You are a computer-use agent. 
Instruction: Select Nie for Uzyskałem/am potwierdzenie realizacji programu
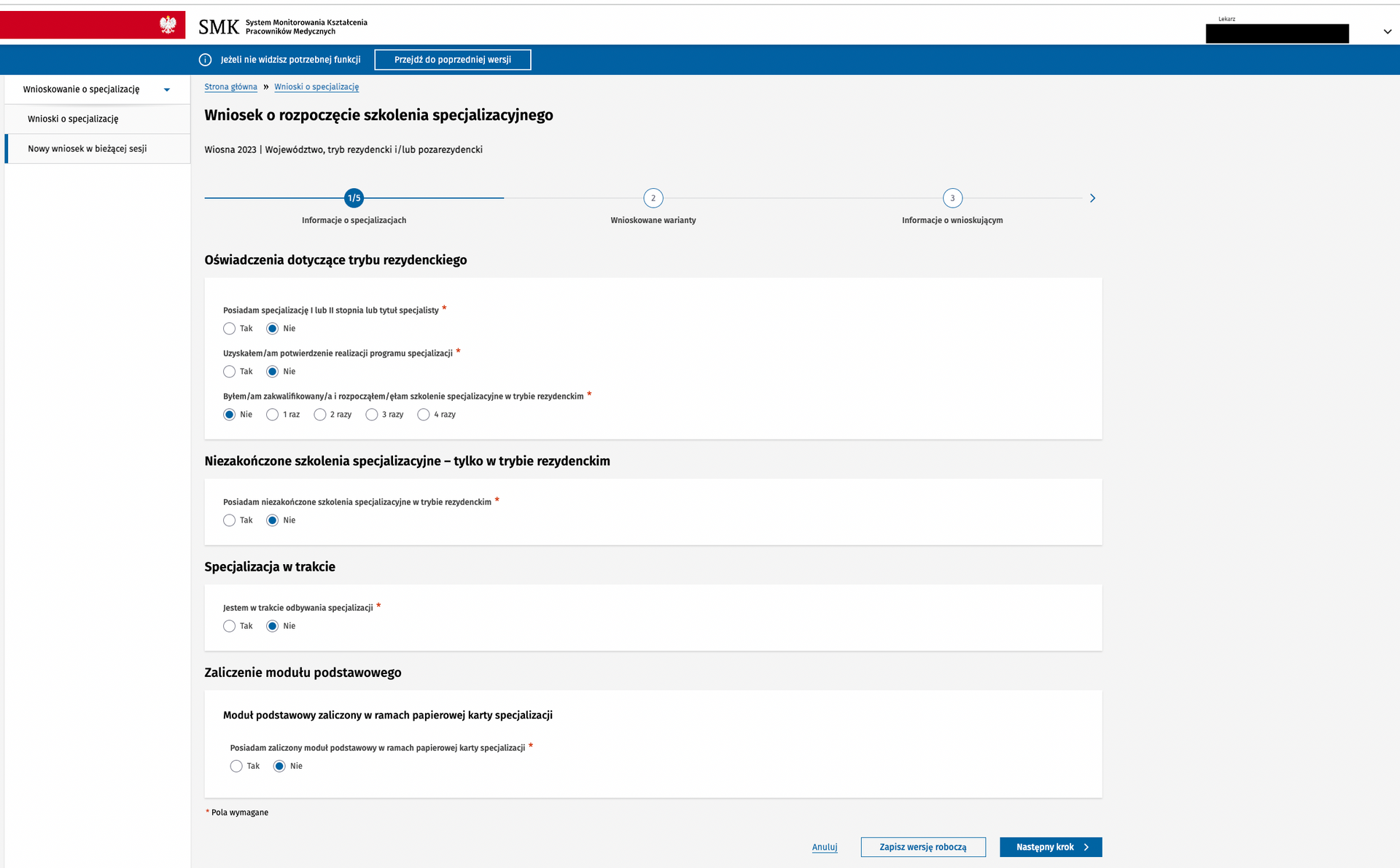(273, 372)
